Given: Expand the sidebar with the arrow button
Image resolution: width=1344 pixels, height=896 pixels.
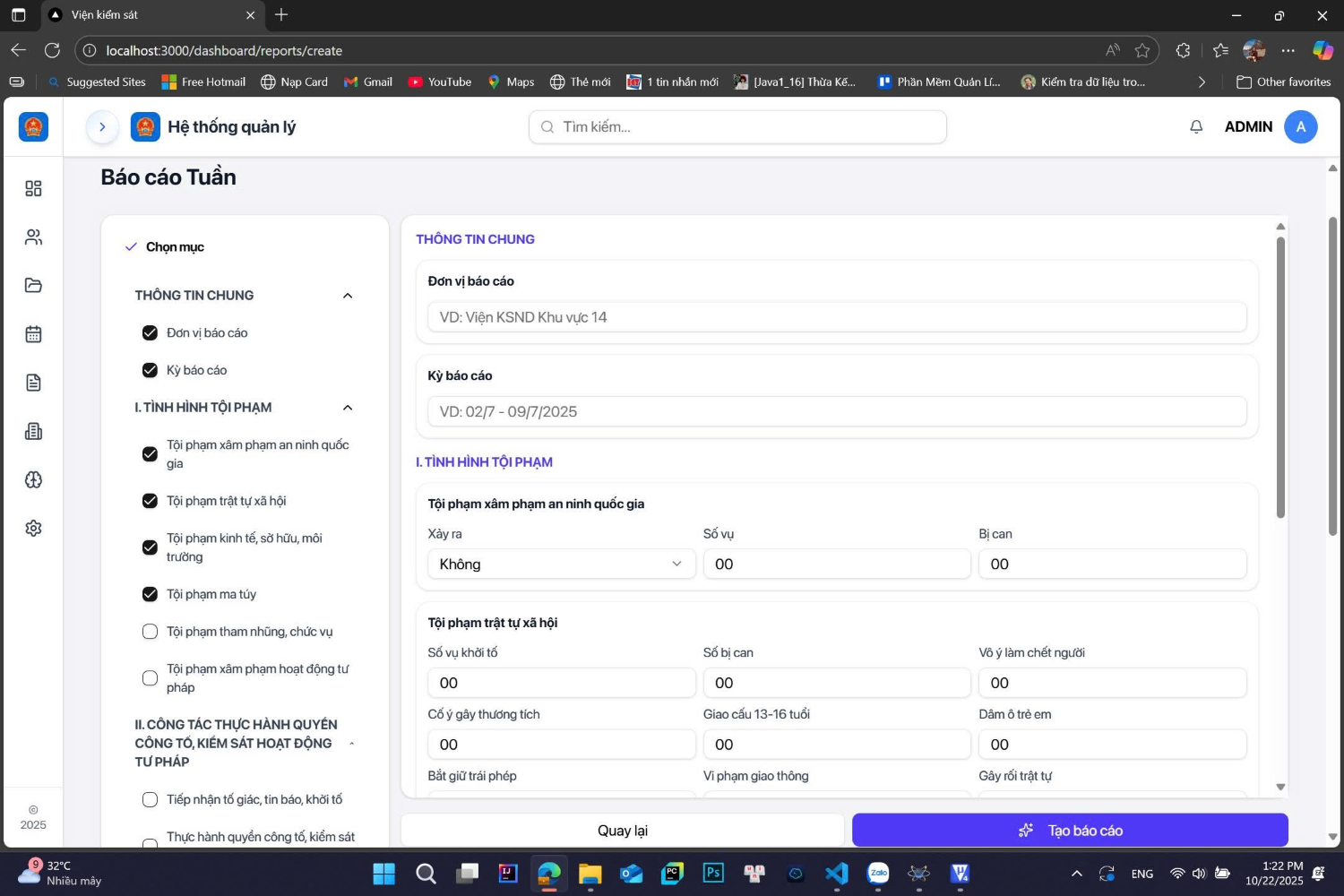Looking at the screenshot, I should point(102,127).
